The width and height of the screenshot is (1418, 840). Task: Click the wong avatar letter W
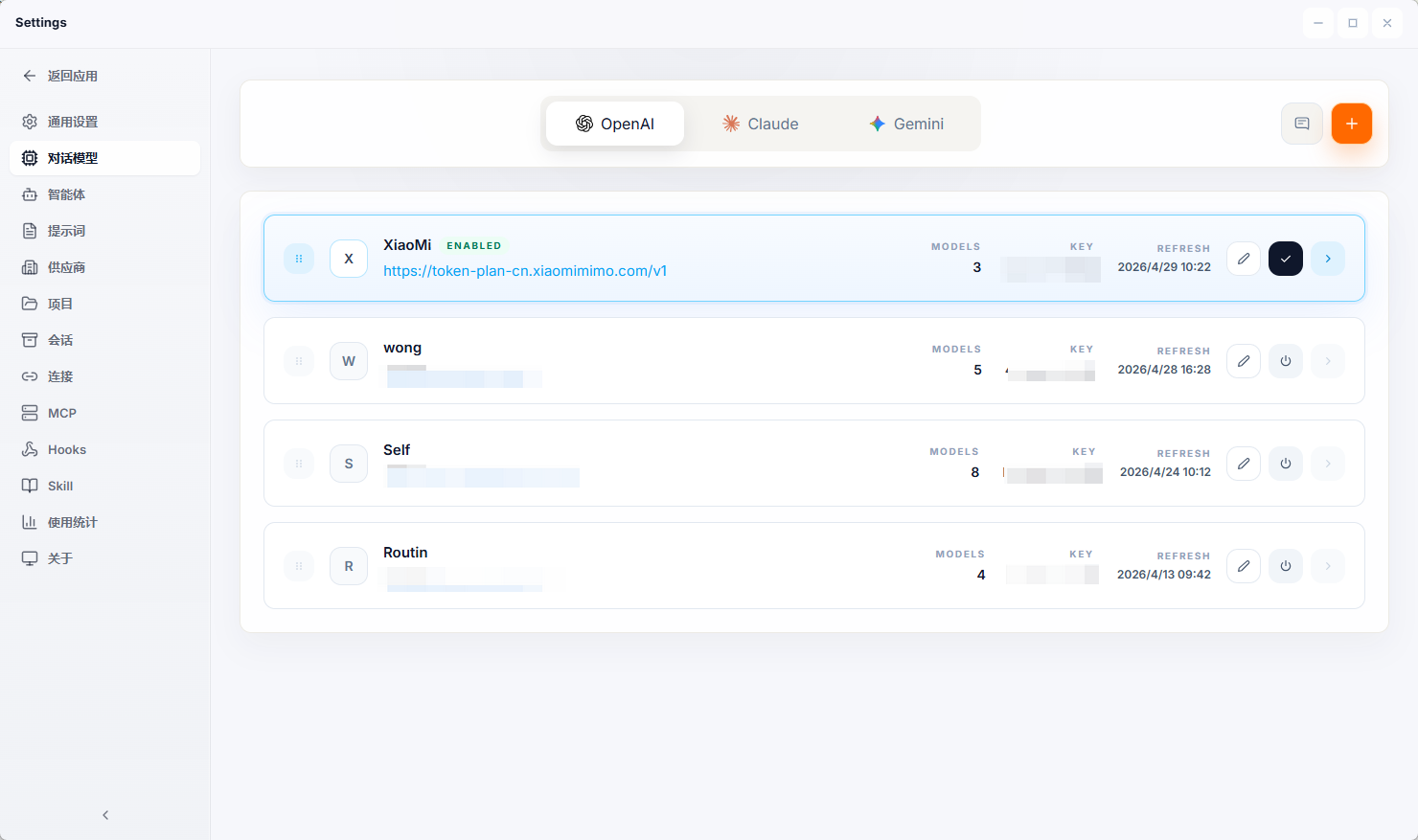[x=349, y=361]
